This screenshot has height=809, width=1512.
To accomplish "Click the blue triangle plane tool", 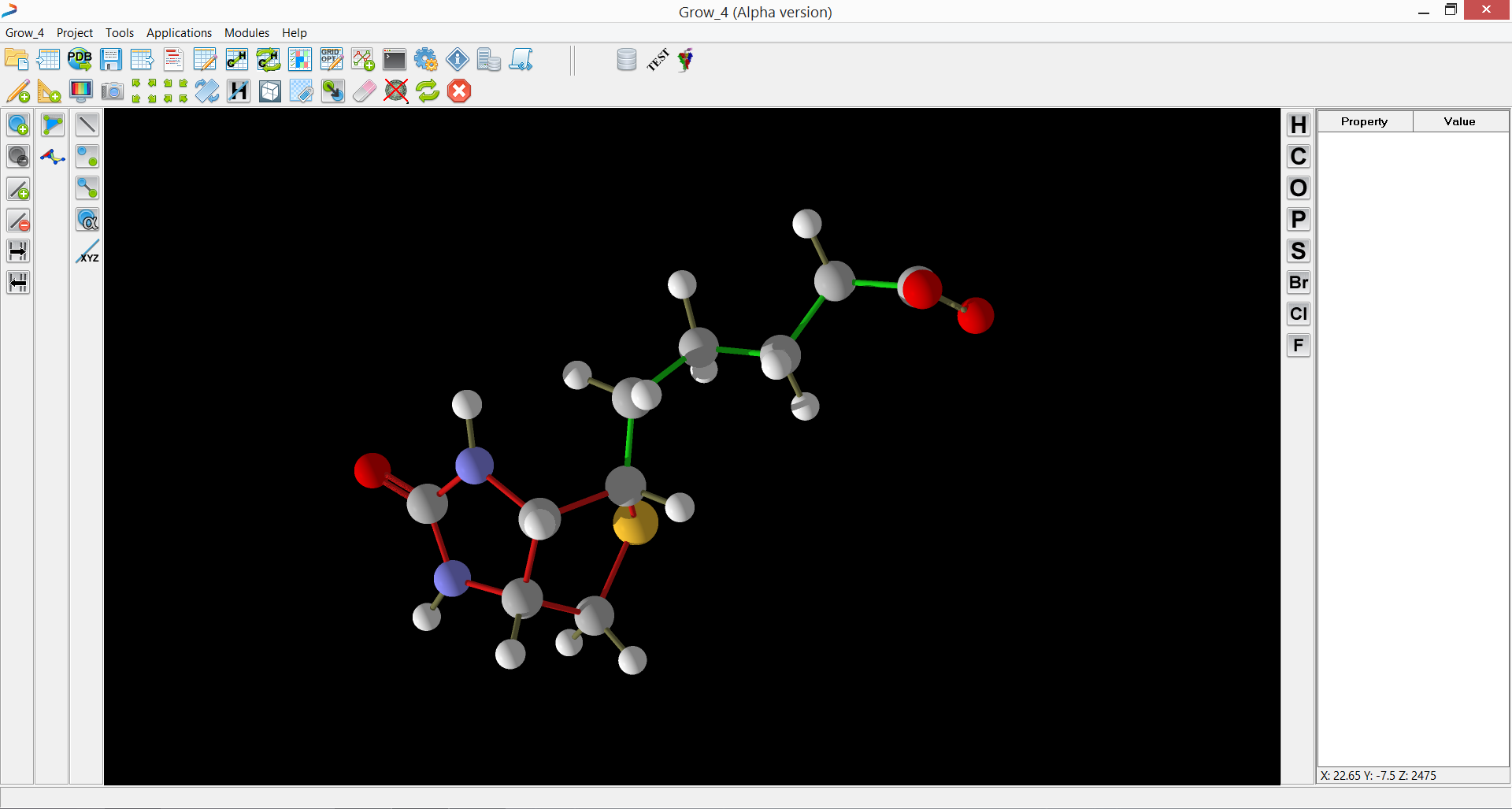I will (53, 124).
